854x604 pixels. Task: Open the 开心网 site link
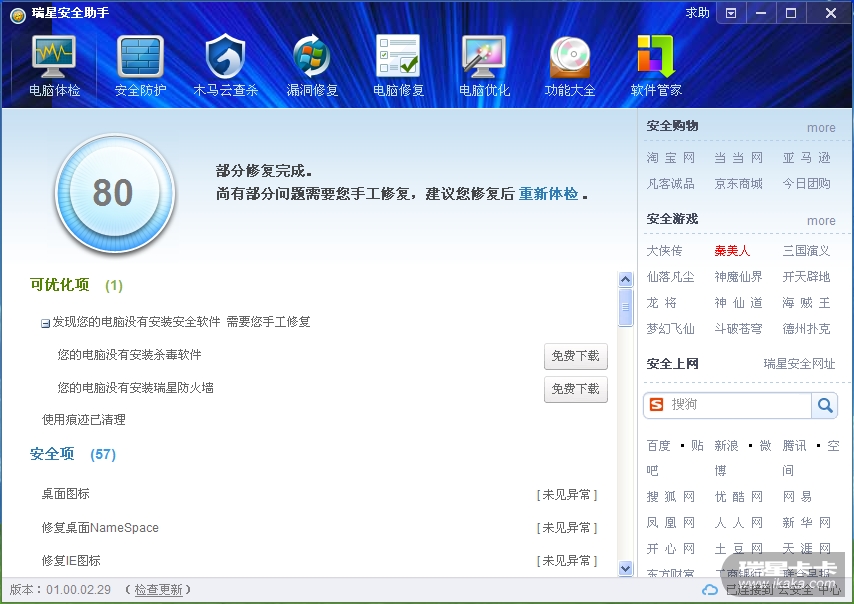(x=670, y=549)
